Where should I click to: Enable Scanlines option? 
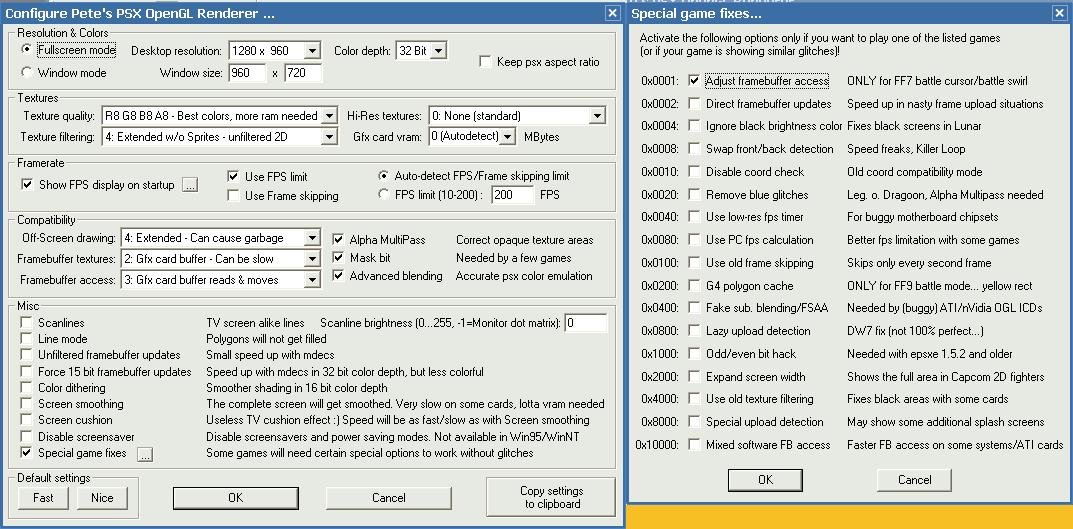click(x=27, y=322)
